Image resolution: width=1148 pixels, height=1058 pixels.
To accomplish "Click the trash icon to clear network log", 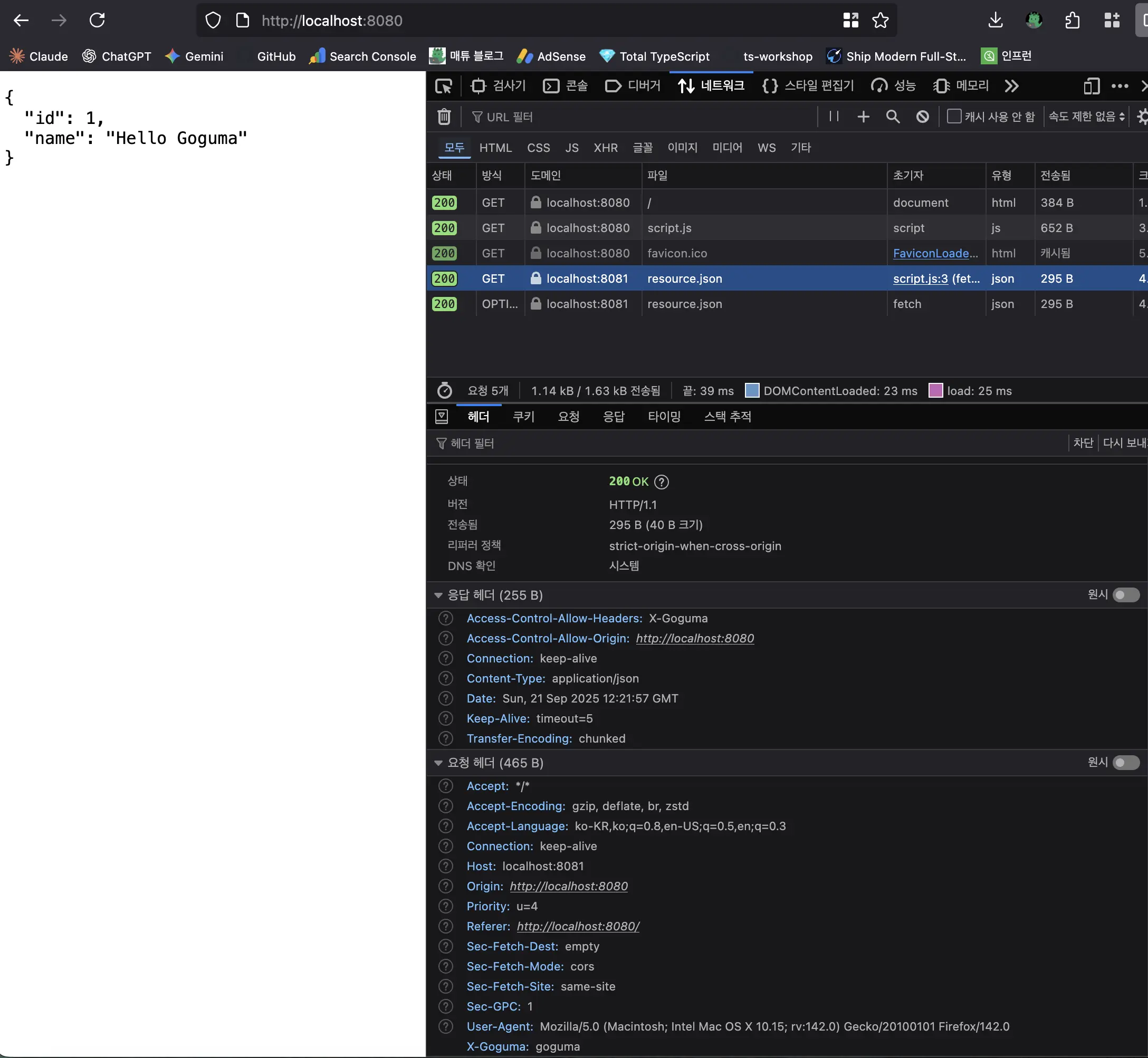I will [444, 117].
